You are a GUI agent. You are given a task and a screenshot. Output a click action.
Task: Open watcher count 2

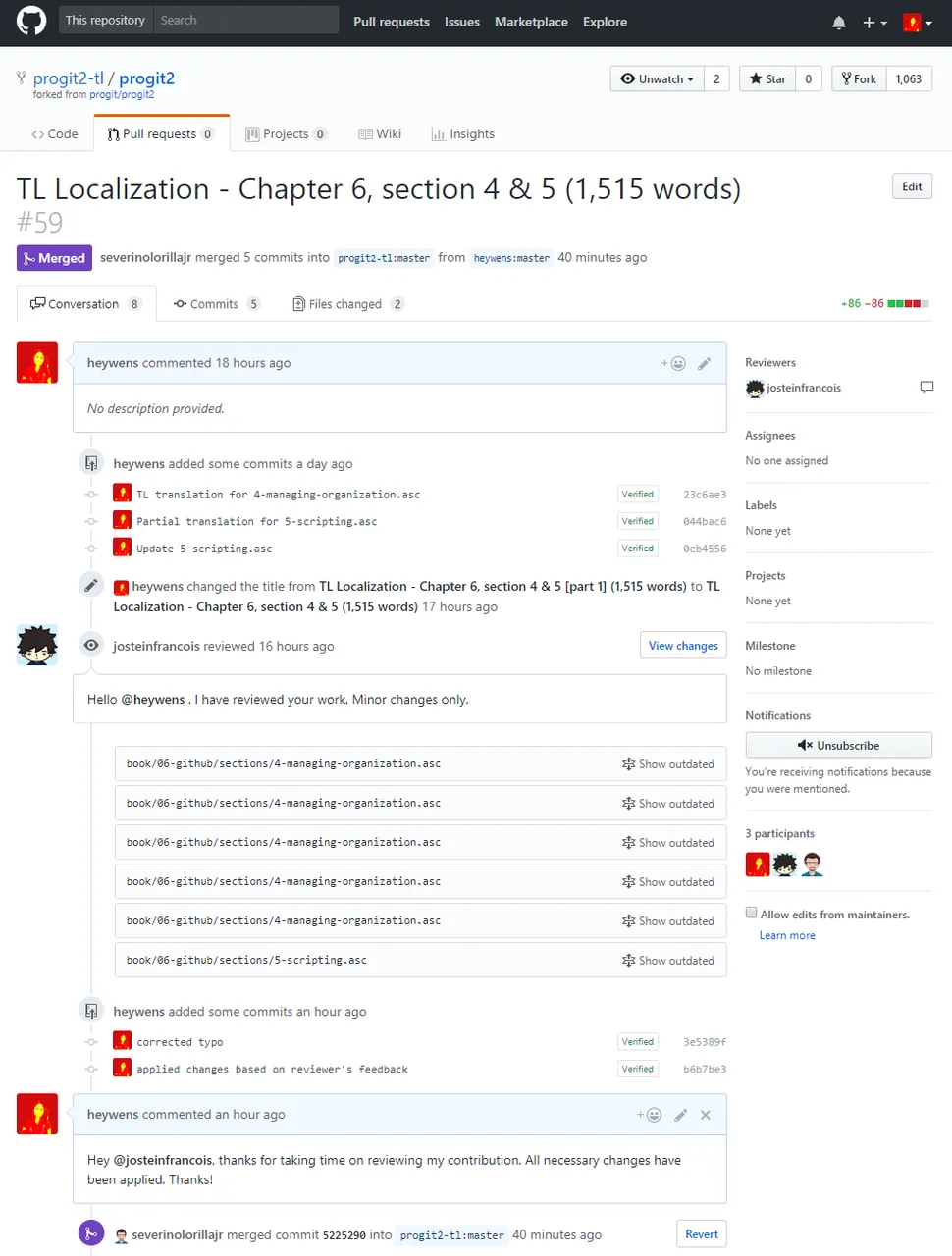716,78
